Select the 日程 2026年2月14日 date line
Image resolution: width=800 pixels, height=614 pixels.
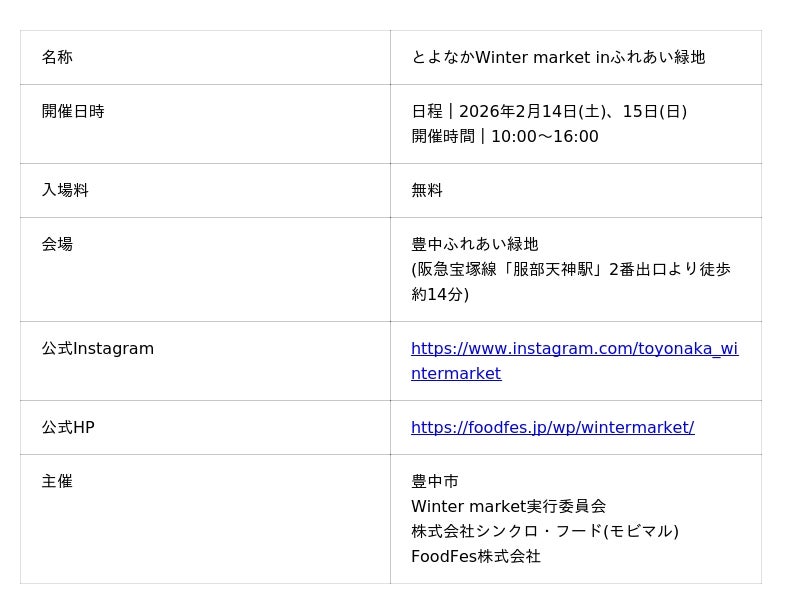(x=549, y=112)
